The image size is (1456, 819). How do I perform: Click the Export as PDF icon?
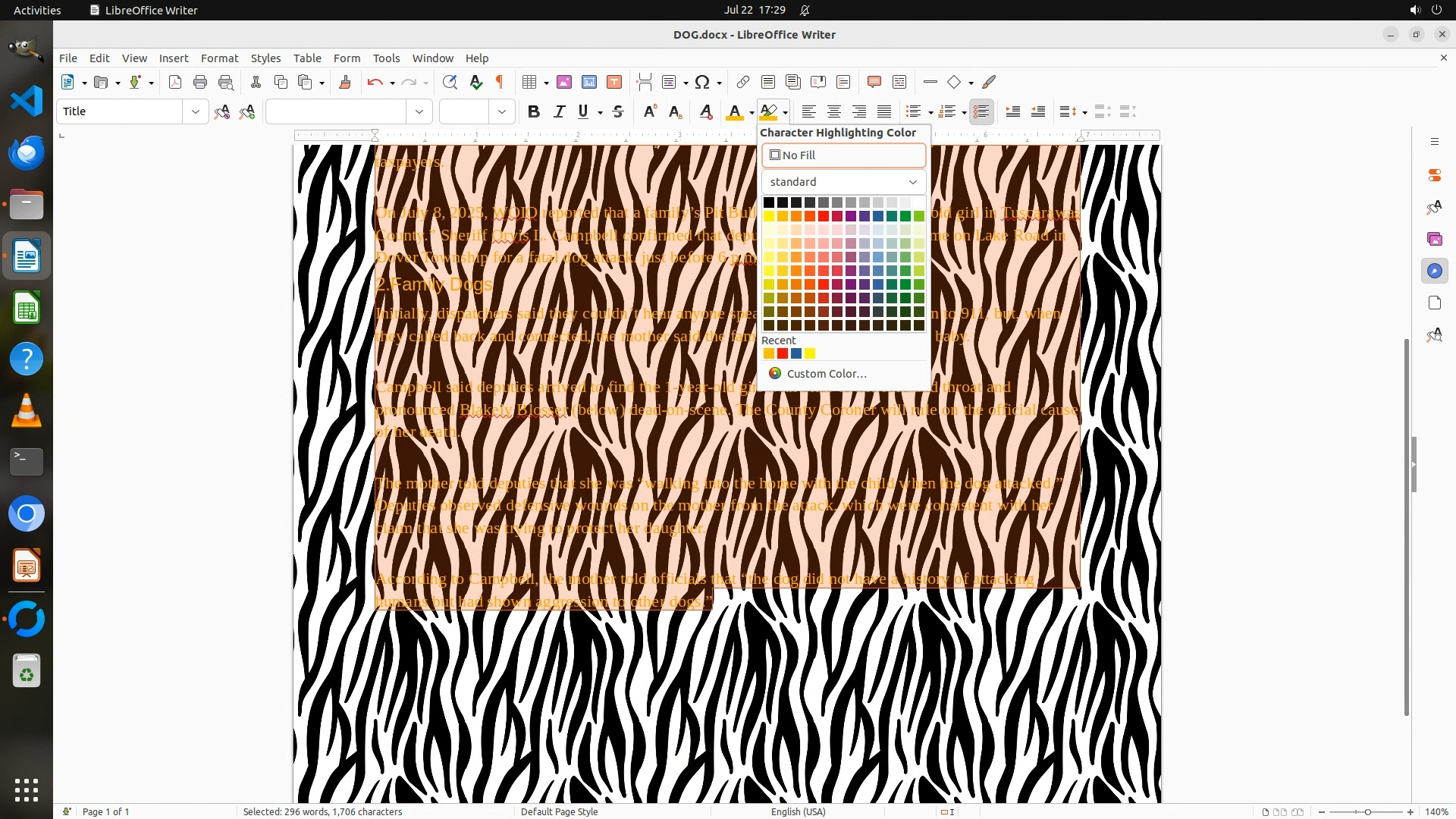[x=175, y=82]
